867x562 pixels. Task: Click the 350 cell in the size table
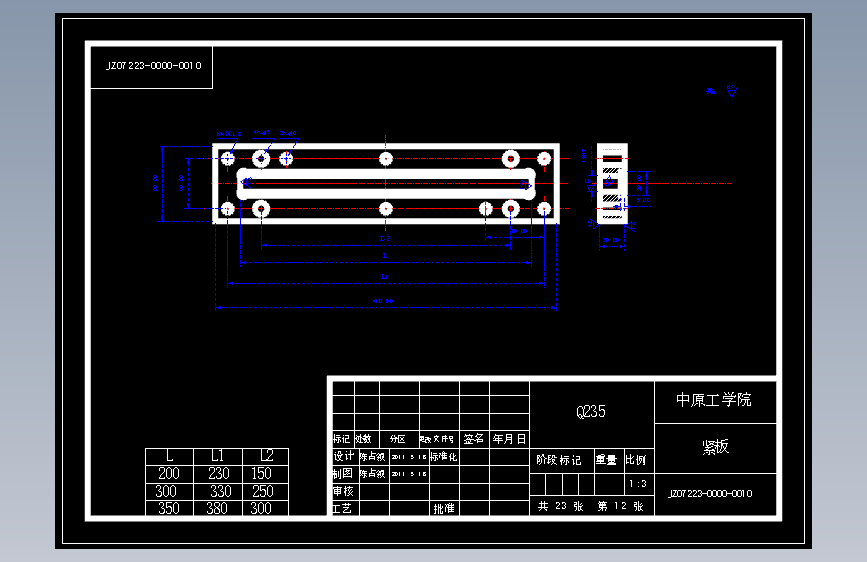pos(169,508)
